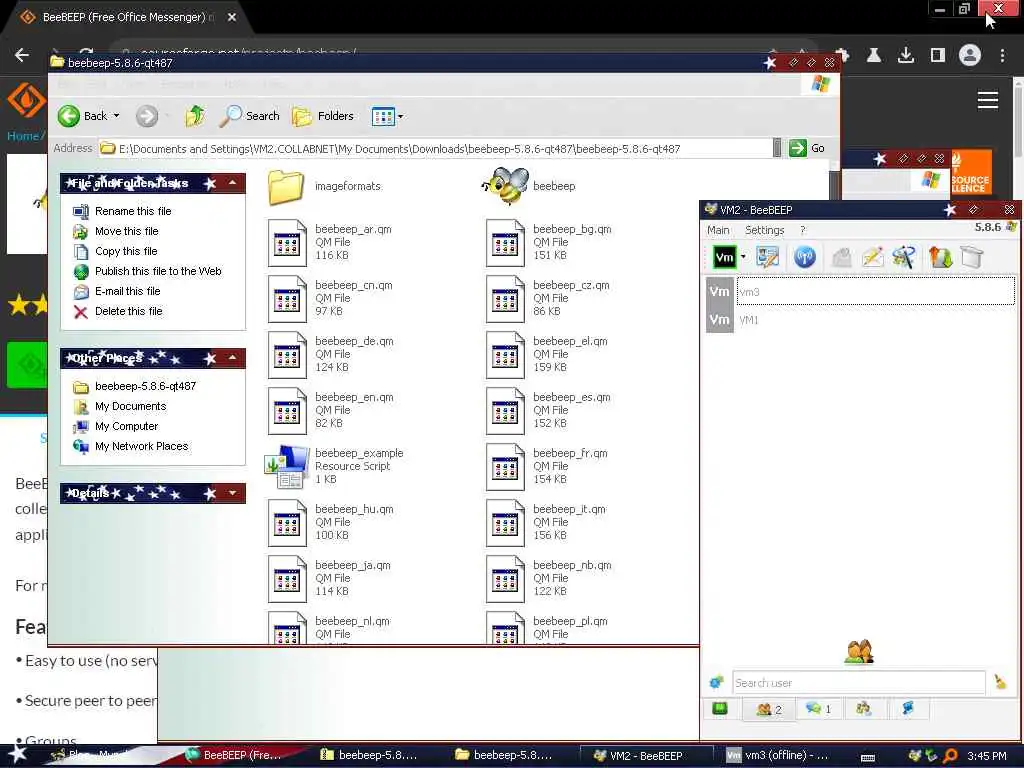
Task: Click the broom clear-search icon
Action: [1000, 682]
